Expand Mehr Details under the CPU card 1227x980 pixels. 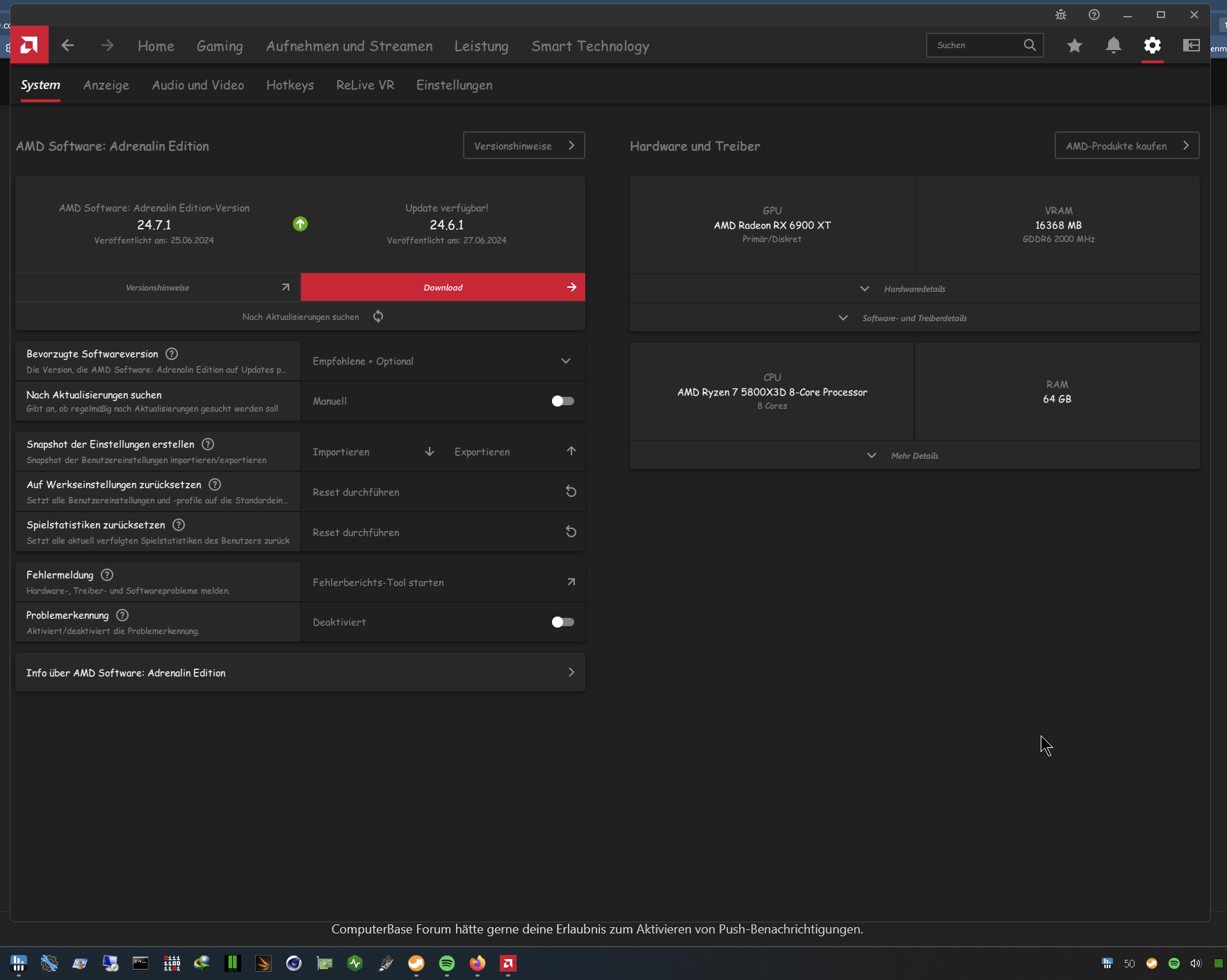click(914, 456)
